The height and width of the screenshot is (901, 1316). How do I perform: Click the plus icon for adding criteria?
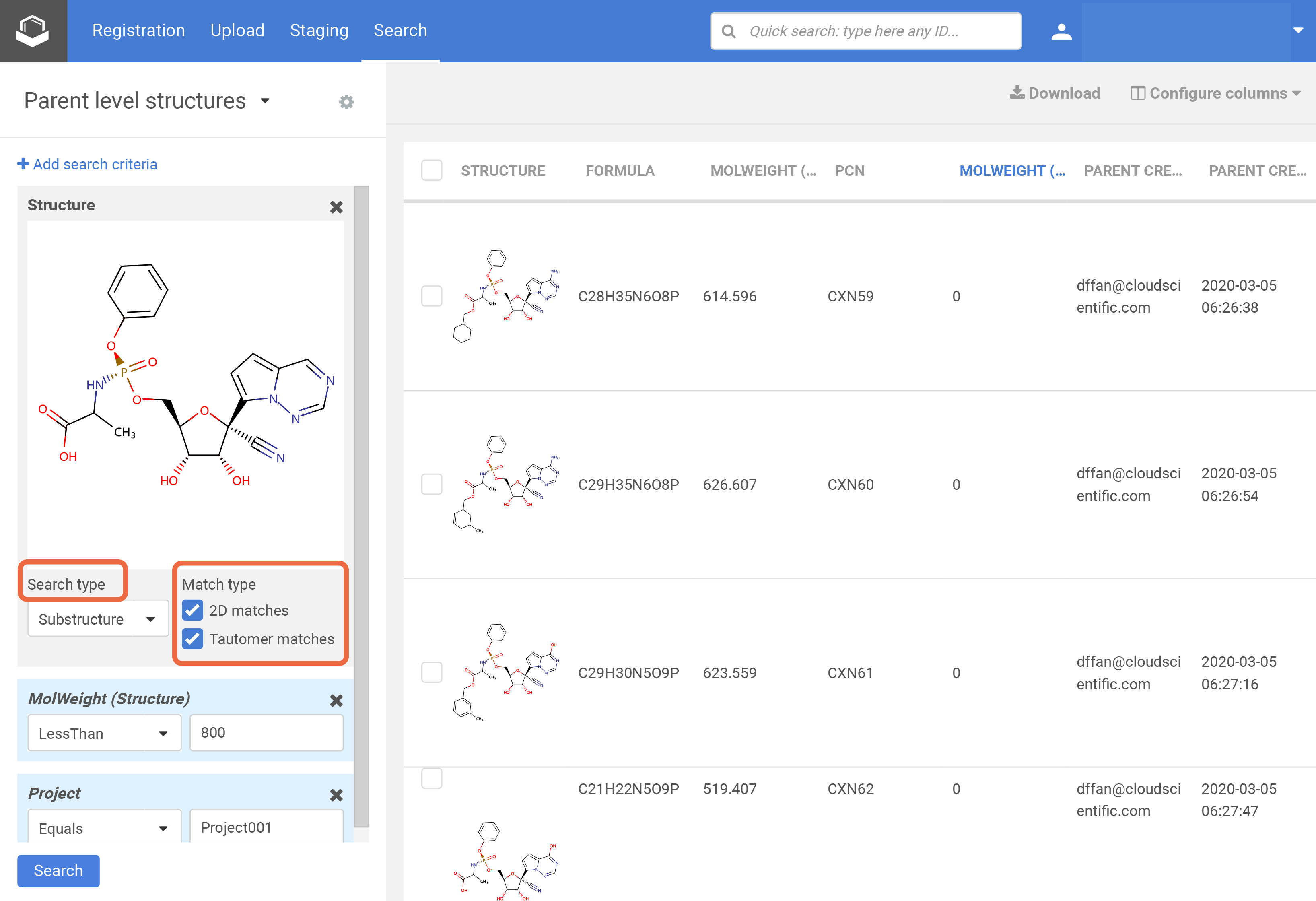tap(23, 164)
